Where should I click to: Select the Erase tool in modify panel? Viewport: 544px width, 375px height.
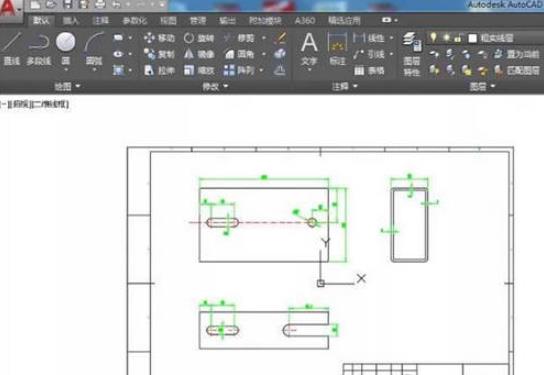pos(280,37)
